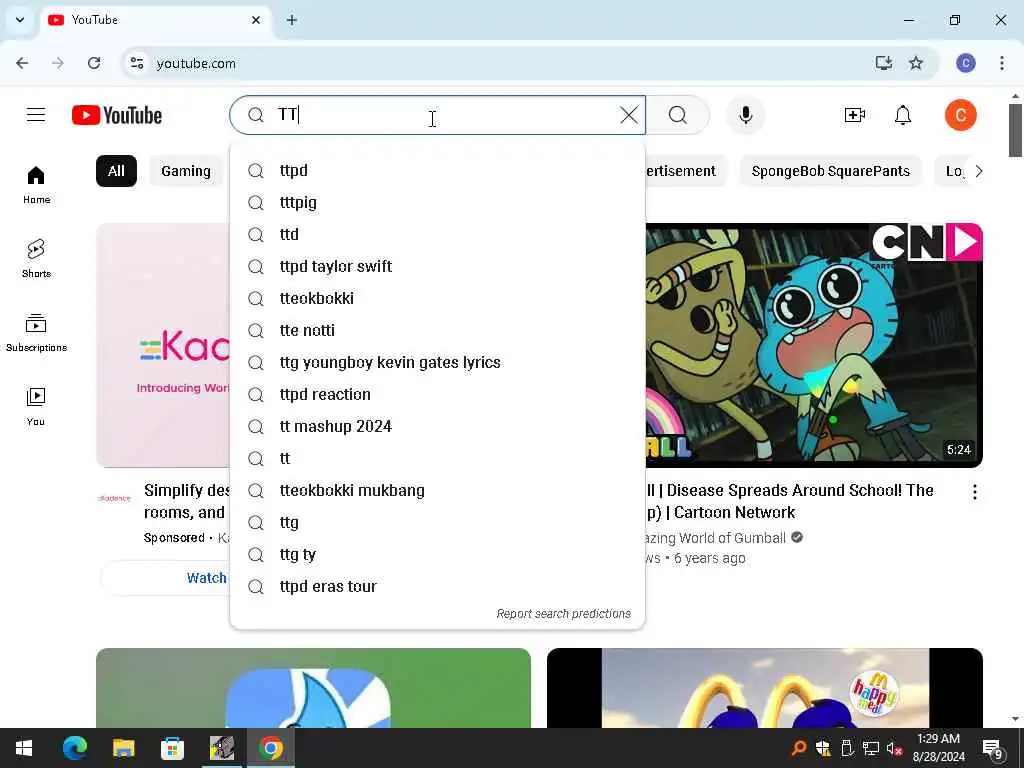Open Microsoft Store from the taskbar
Screen dimensions: 1024x768
click(172, 748)
